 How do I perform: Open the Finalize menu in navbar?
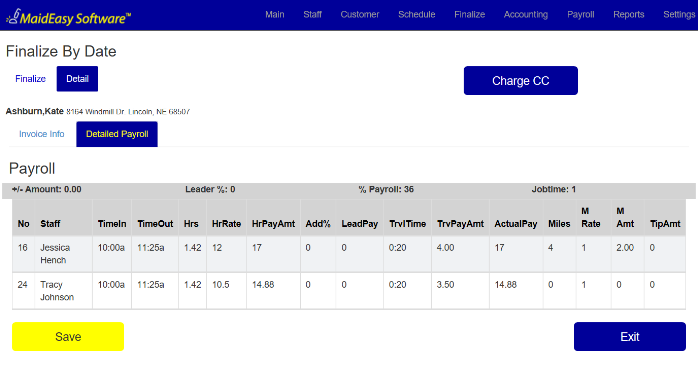tap(470, 14)
